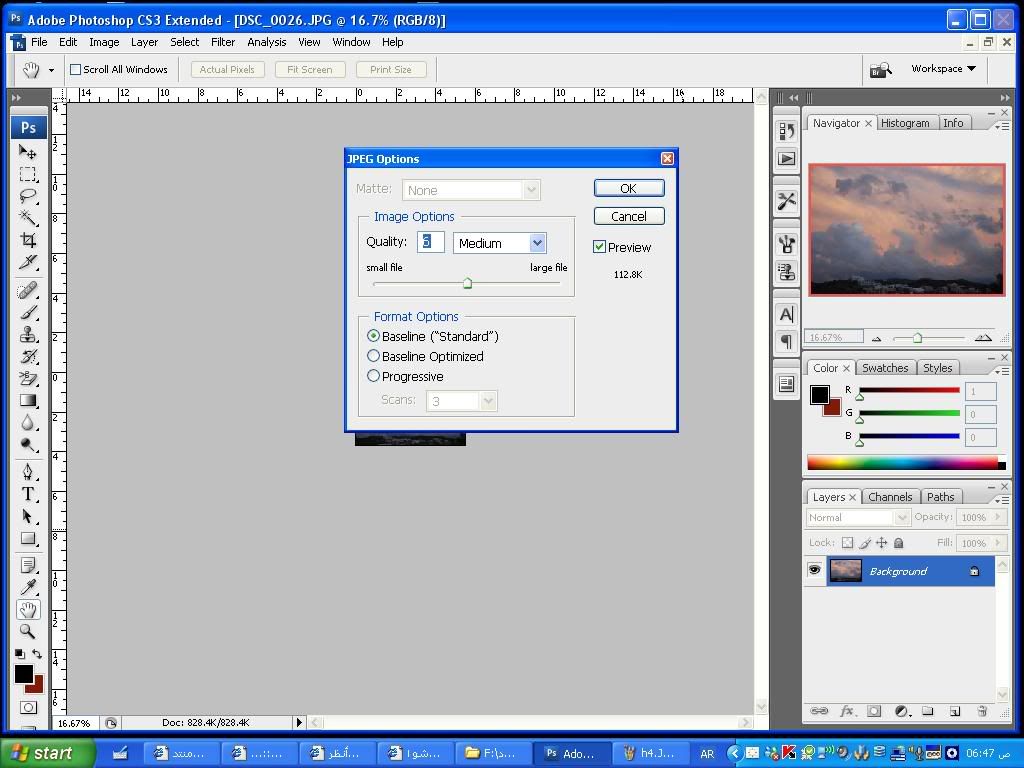Cancel the JPEG Options dialog
This screenshot has width=1024, height=768.
click(x=628, y=216)
